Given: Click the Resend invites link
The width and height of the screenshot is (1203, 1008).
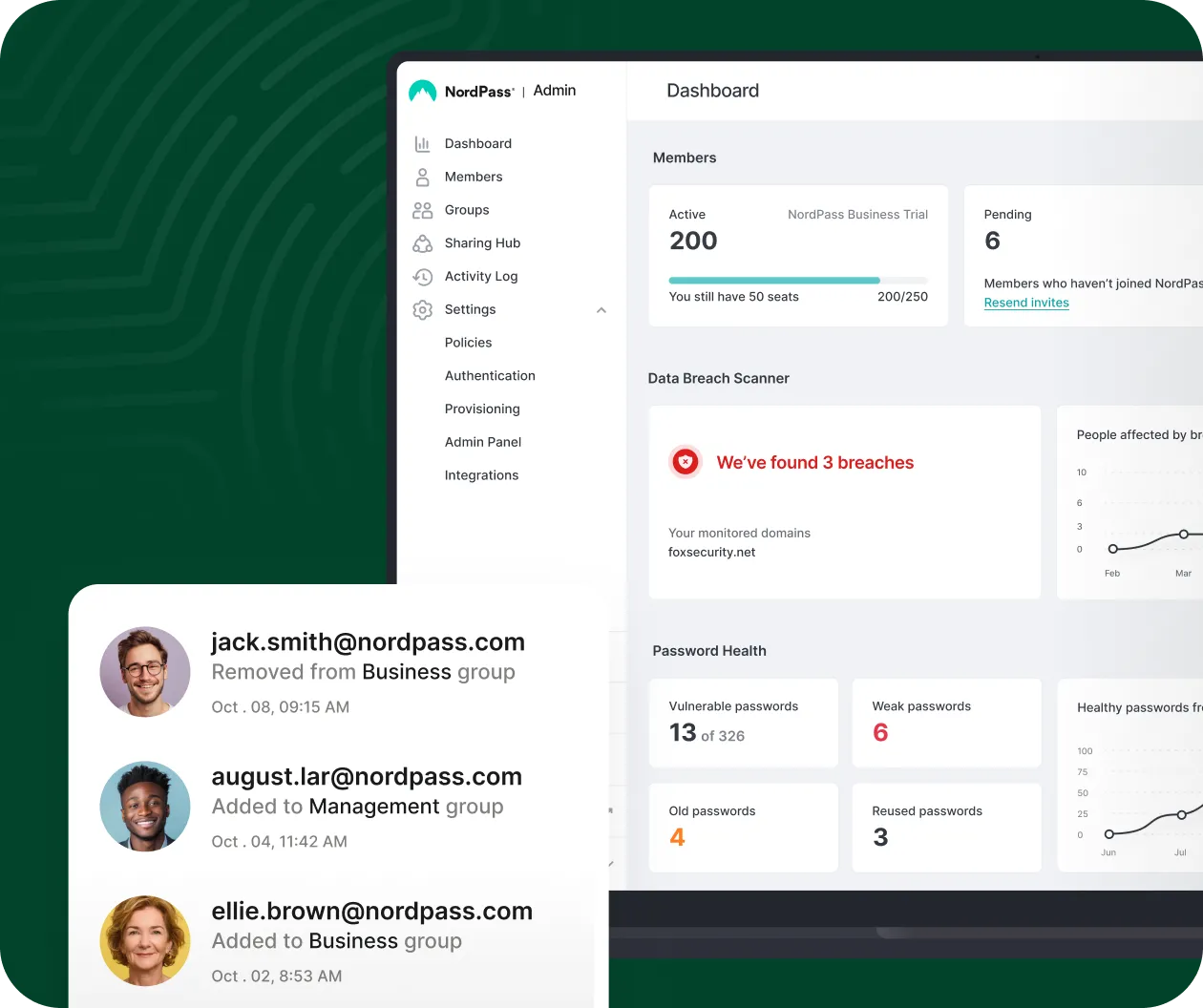Looking at the screenshot, I should point(1026,303).
